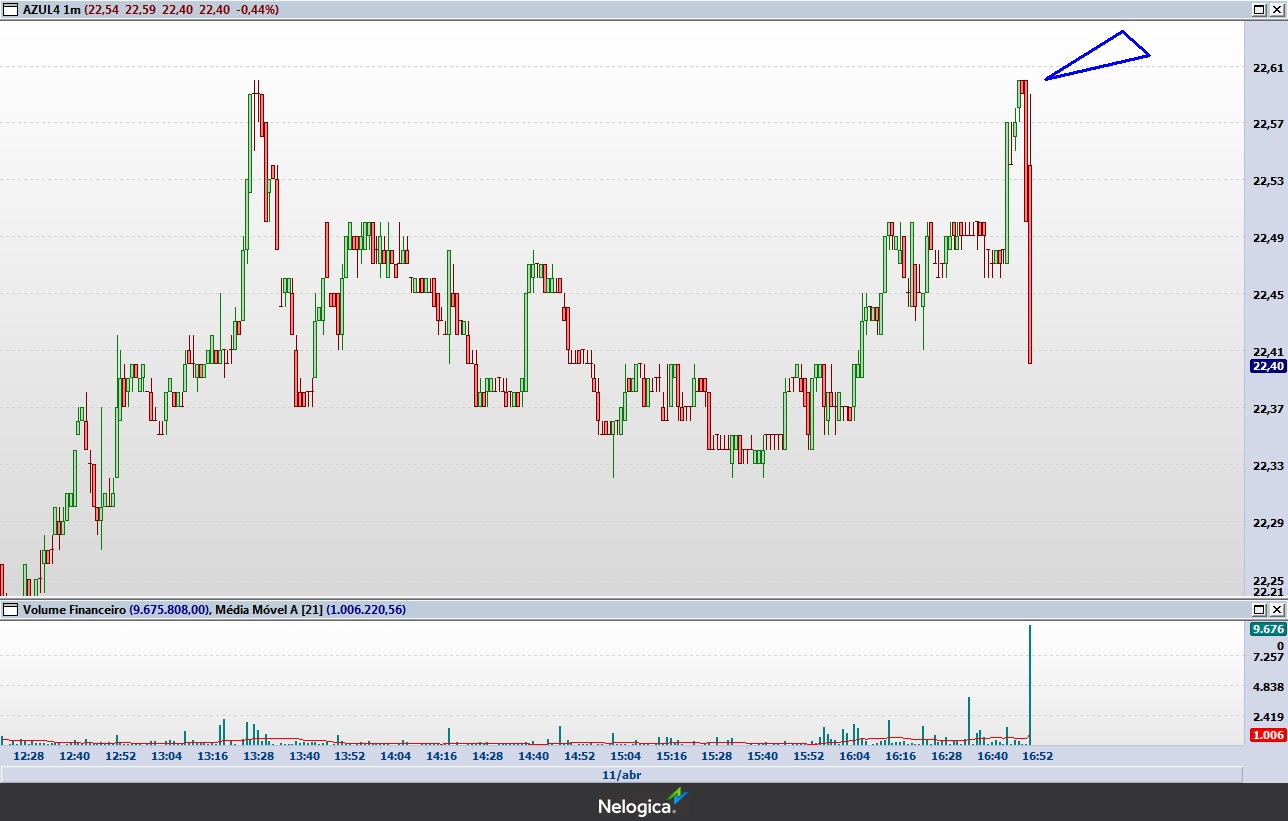The height and width of the screenshot is (821, 1288).
Task: Close the AZUL4 price chart panel
Action: click(x=1275, y=9)
